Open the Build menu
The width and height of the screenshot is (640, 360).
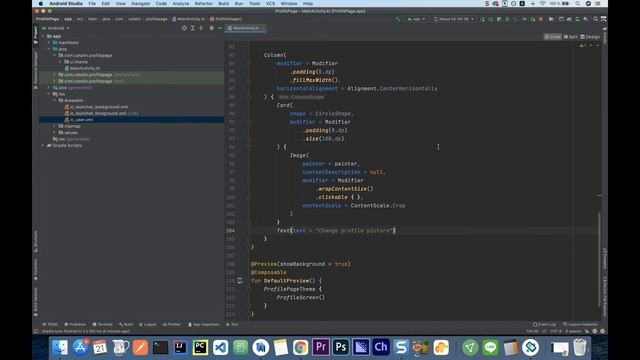tap(224, 3)
